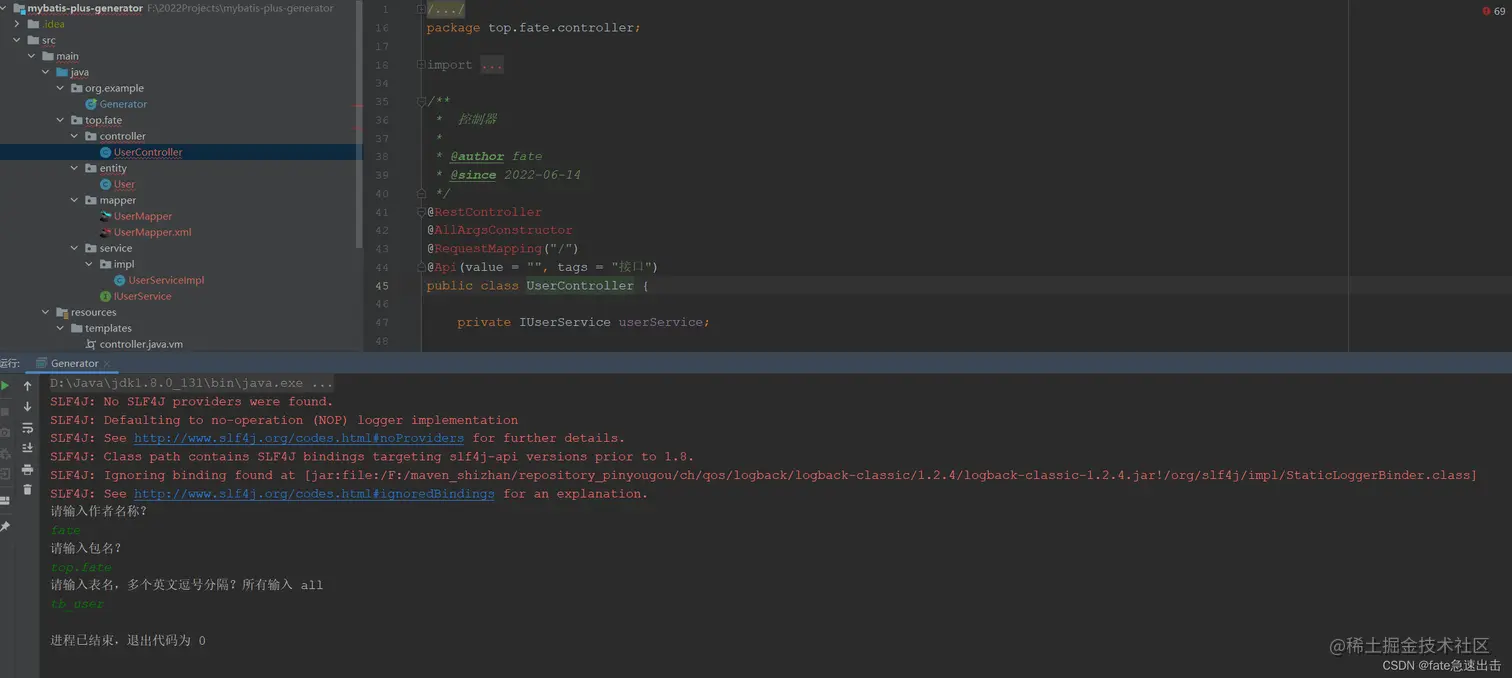Jump up the stack trace with up arrow
This screenshot has width=1512, height=678.
28,386
